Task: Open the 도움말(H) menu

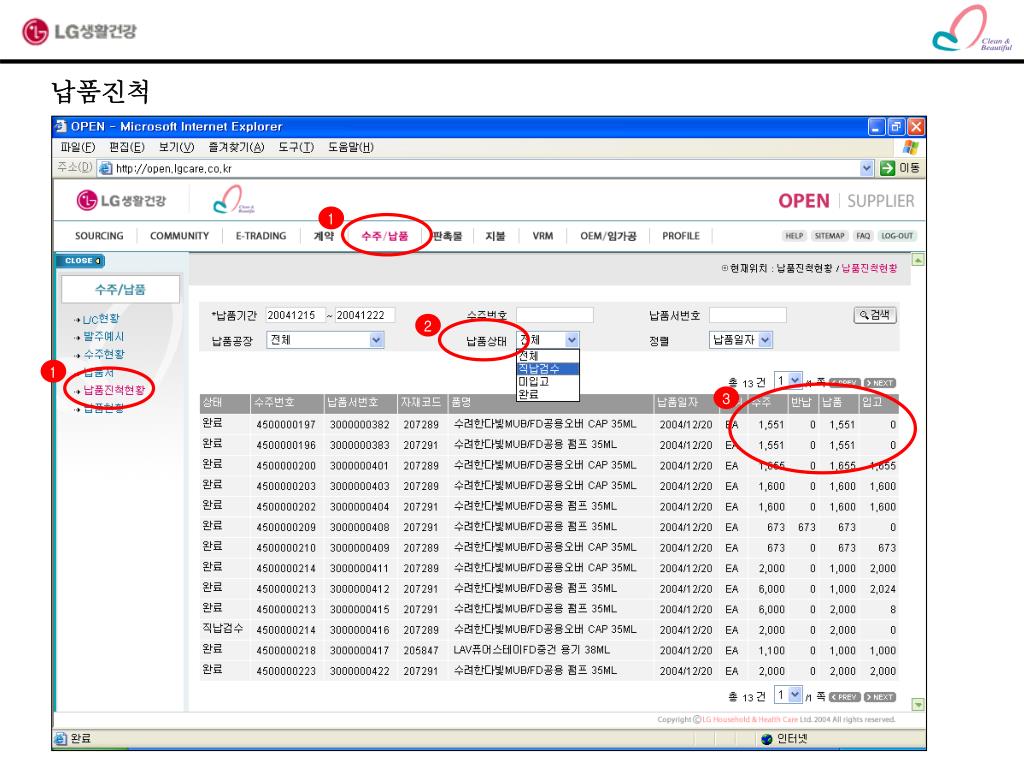Action: coord(351,147)
